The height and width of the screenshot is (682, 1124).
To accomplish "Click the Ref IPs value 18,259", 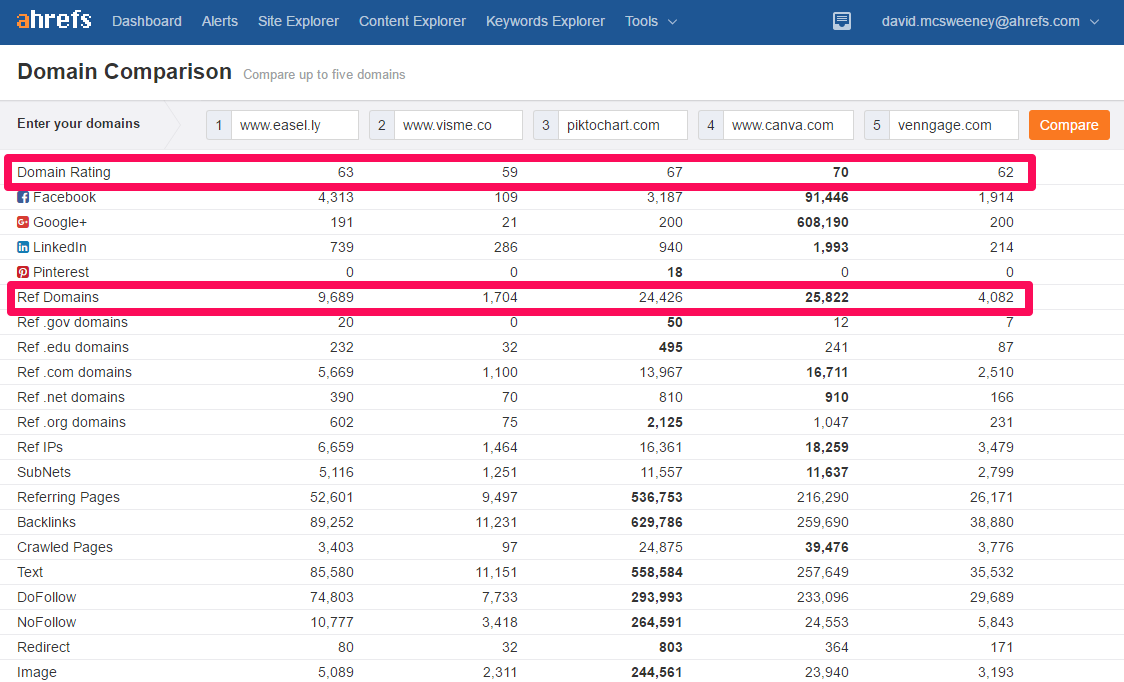I will click(x=827, y=447).
